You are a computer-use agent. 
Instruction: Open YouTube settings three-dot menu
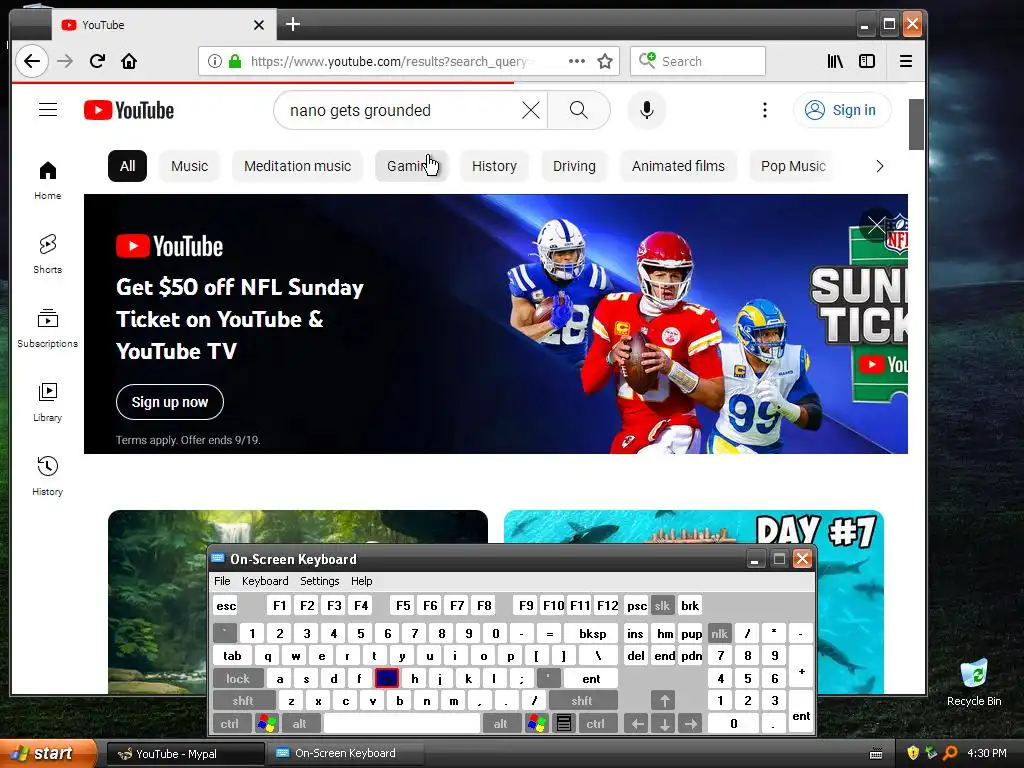(765, 110)
